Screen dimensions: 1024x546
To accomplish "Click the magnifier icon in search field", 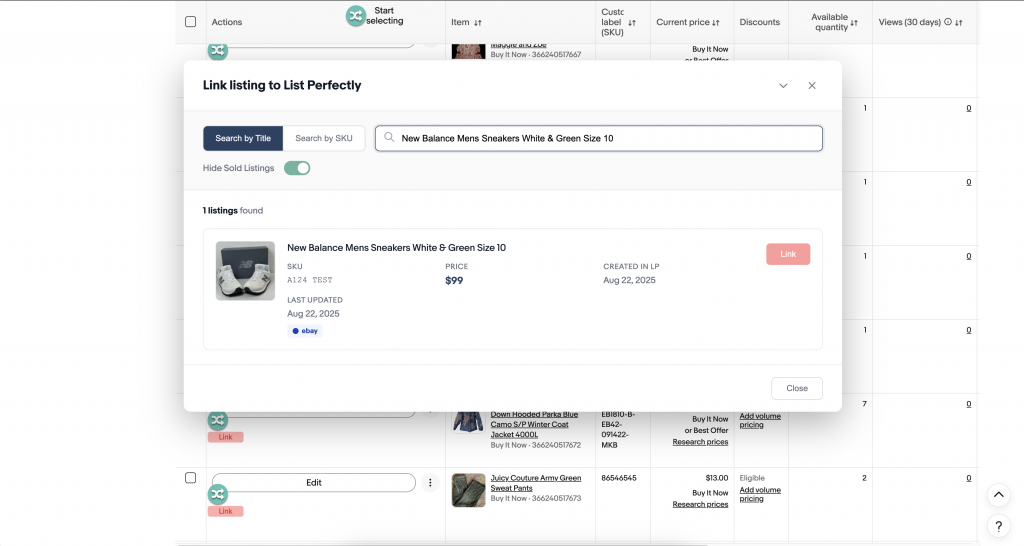I will [389, 138].
